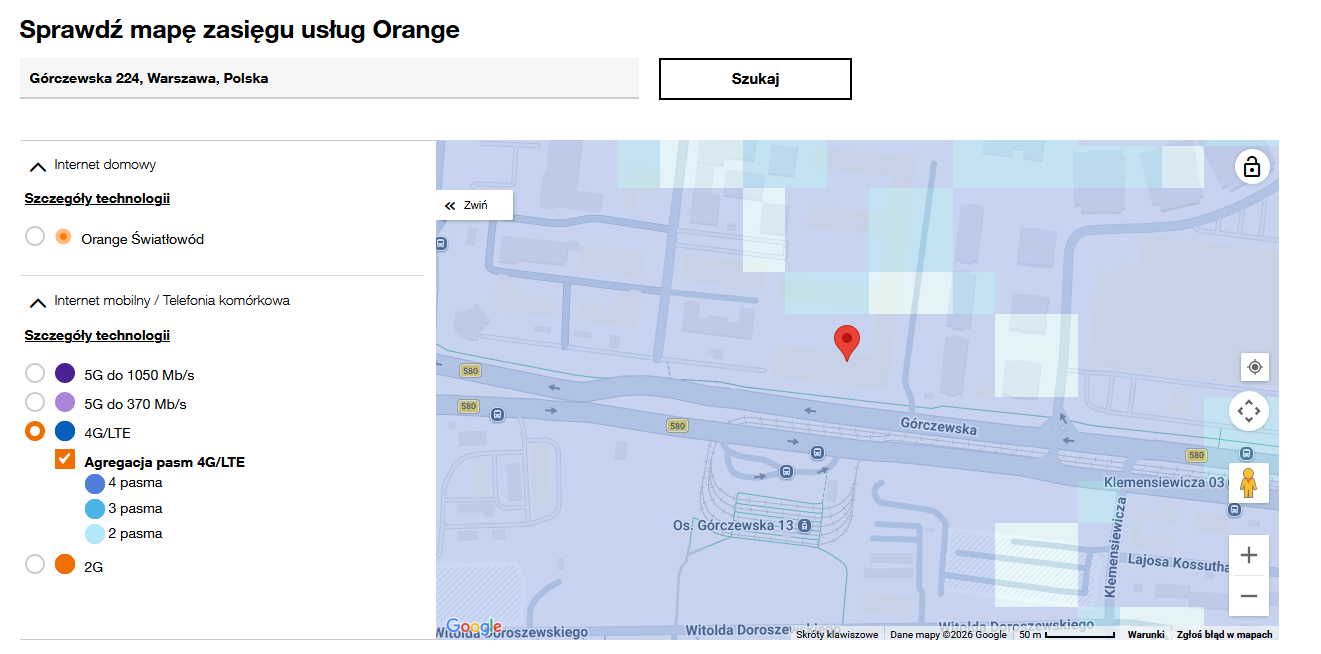Activate Street View pegman
The image size is (1321, 654).
[x=1248, y=483]
